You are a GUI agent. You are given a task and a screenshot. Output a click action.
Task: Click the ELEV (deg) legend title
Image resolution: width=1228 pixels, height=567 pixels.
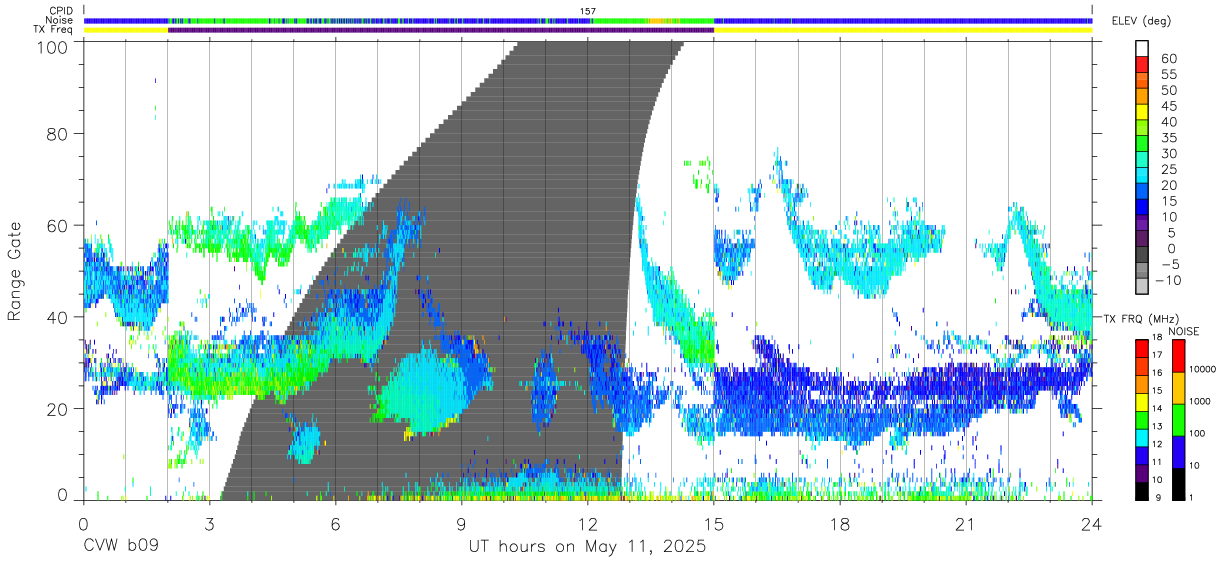point(1141,21)
